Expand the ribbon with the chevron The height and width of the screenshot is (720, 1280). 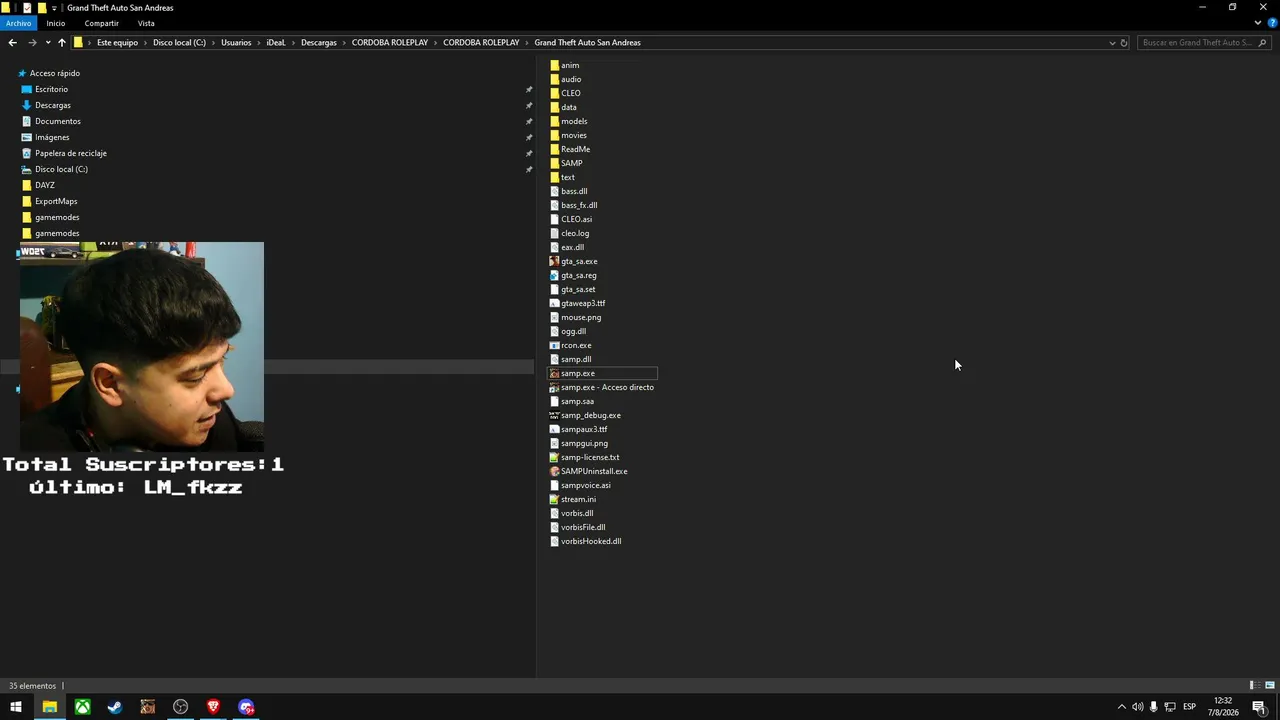[1258, 23]
